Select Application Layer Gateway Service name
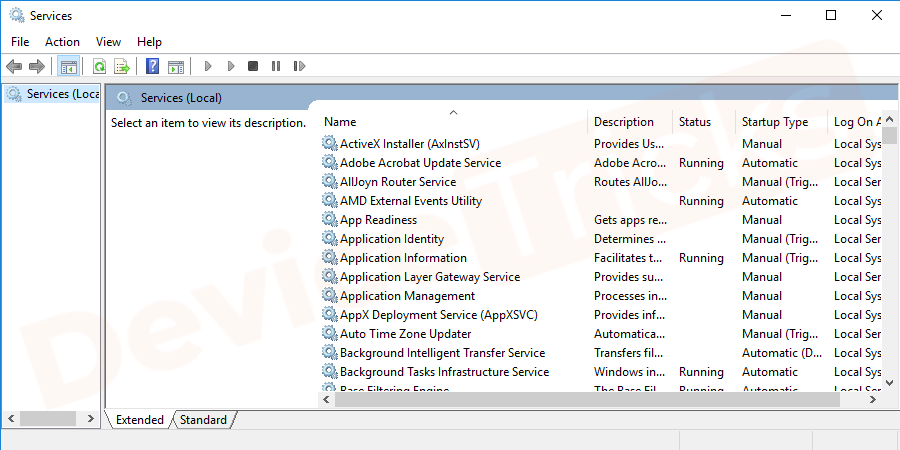This screenshot has height=450, width=900. click(x=430, y=276)
